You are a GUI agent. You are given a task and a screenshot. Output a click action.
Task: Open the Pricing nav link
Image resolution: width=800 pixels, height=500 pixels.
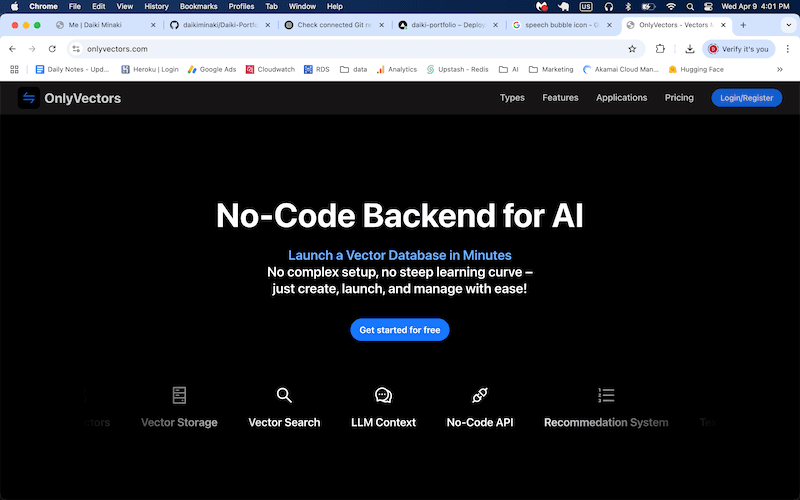click(x=679, y=97)
